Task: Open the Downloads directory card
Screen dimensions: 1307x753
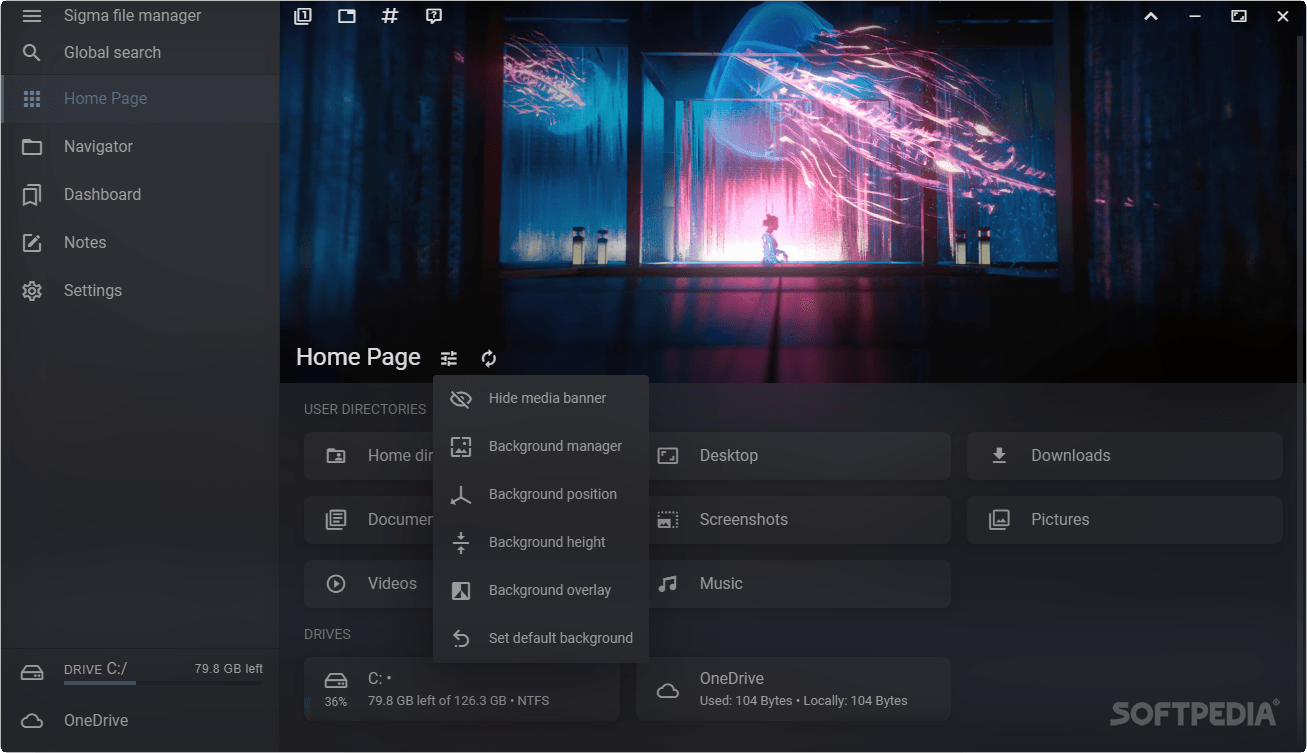Action: click(1125, 456)
